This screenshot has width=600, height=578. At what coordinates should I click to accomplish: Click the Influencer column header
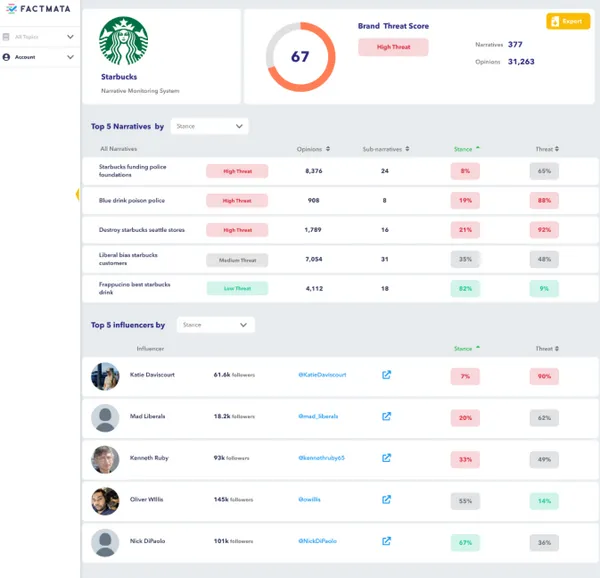[x=150, y=348]
